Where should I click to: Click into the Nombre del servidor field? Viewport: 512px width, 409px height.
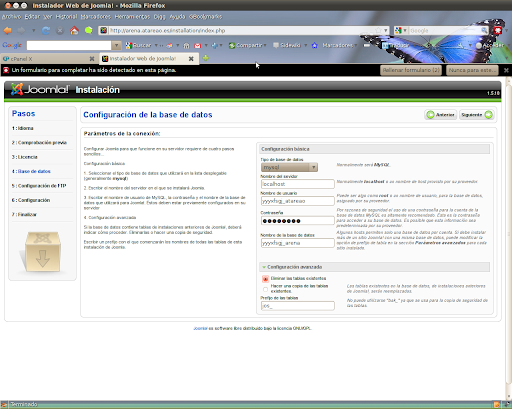click(x=297, y=184)
